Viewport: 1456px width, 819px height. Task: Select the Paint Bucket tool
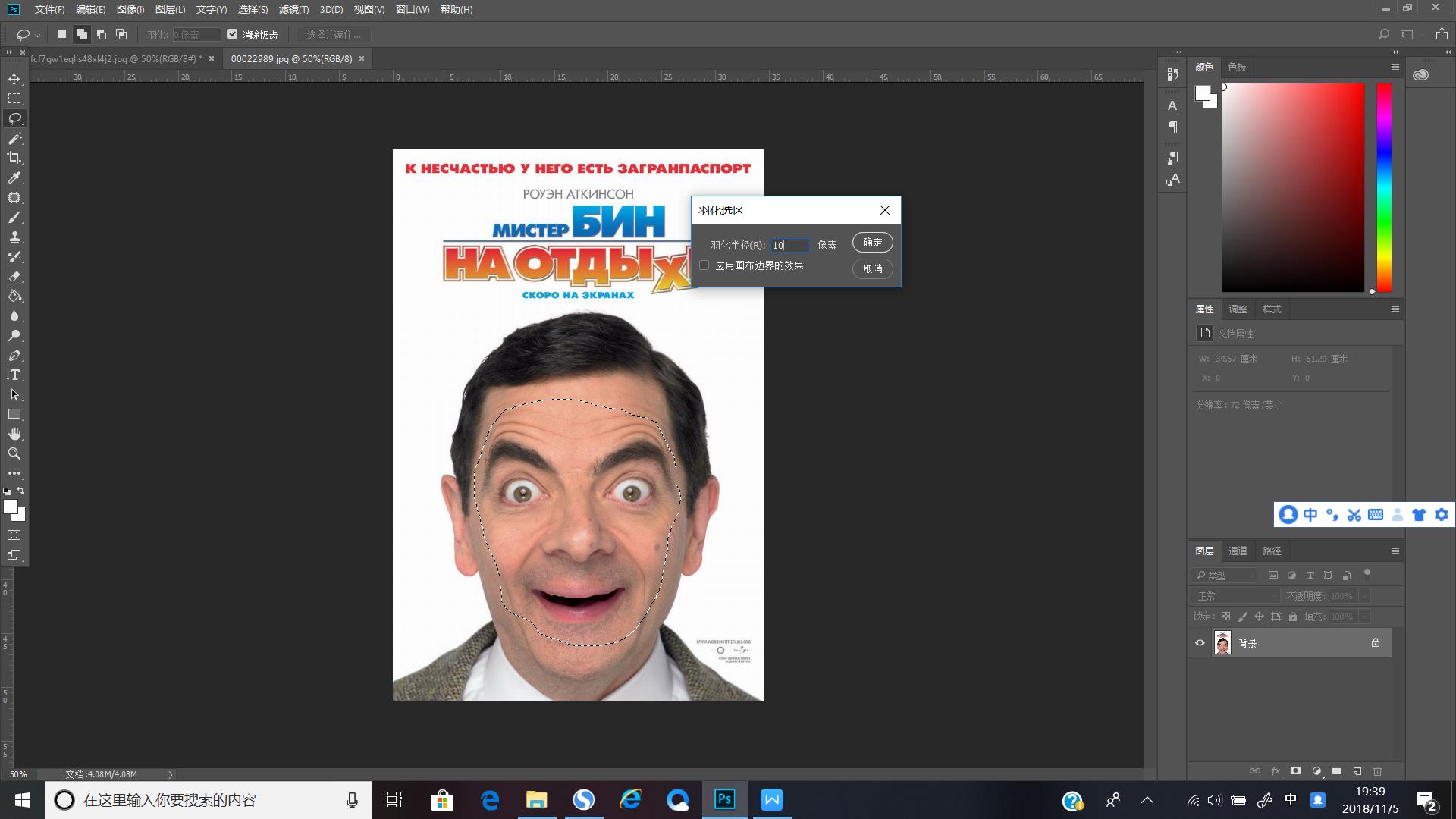pos(14,296)
